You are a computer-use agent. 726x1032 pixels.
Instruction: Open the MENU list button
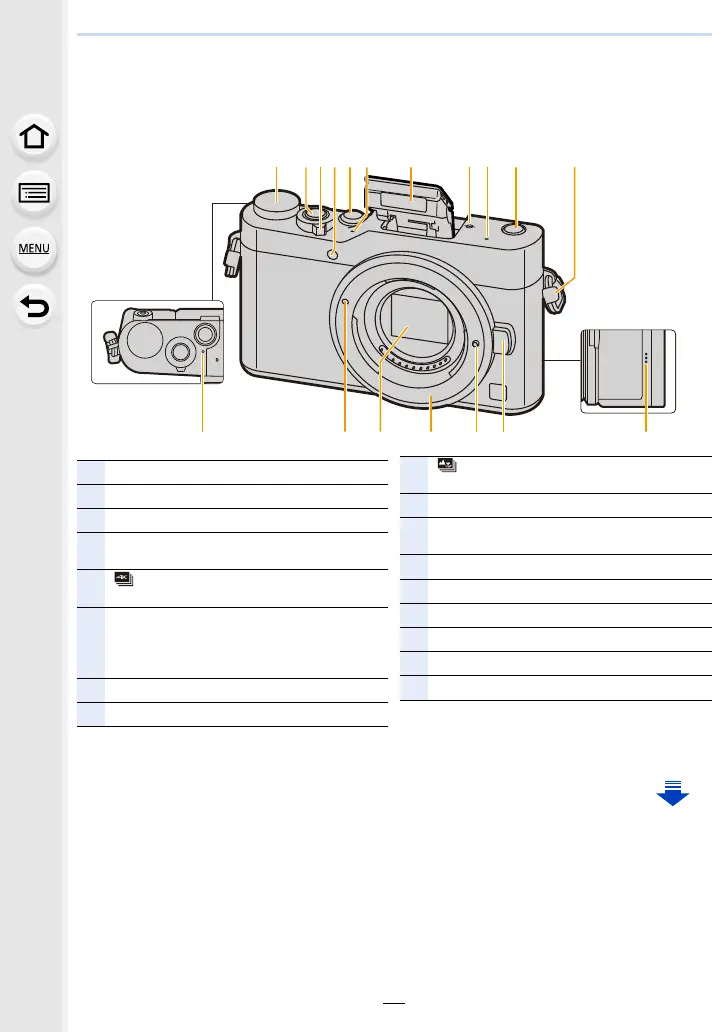pyautogui.click(x=34, y=249)
